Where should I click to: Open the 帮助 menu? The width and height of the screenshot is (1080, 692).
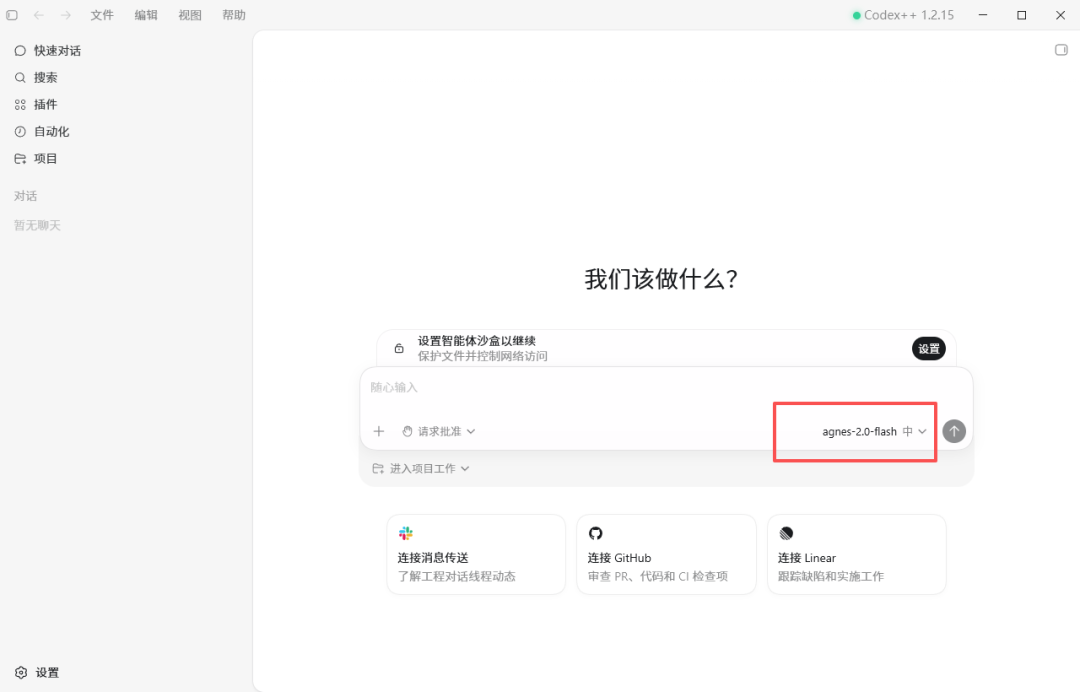234,14
